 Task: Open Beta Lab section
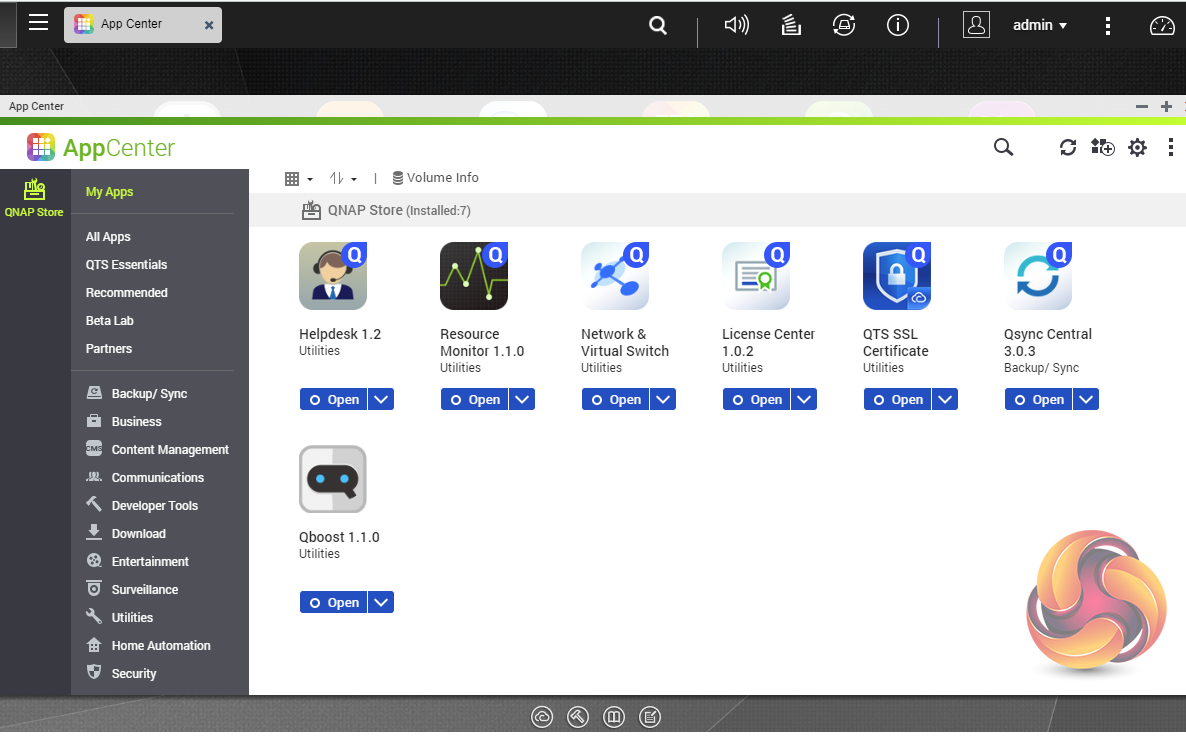(x=109, y=321)
